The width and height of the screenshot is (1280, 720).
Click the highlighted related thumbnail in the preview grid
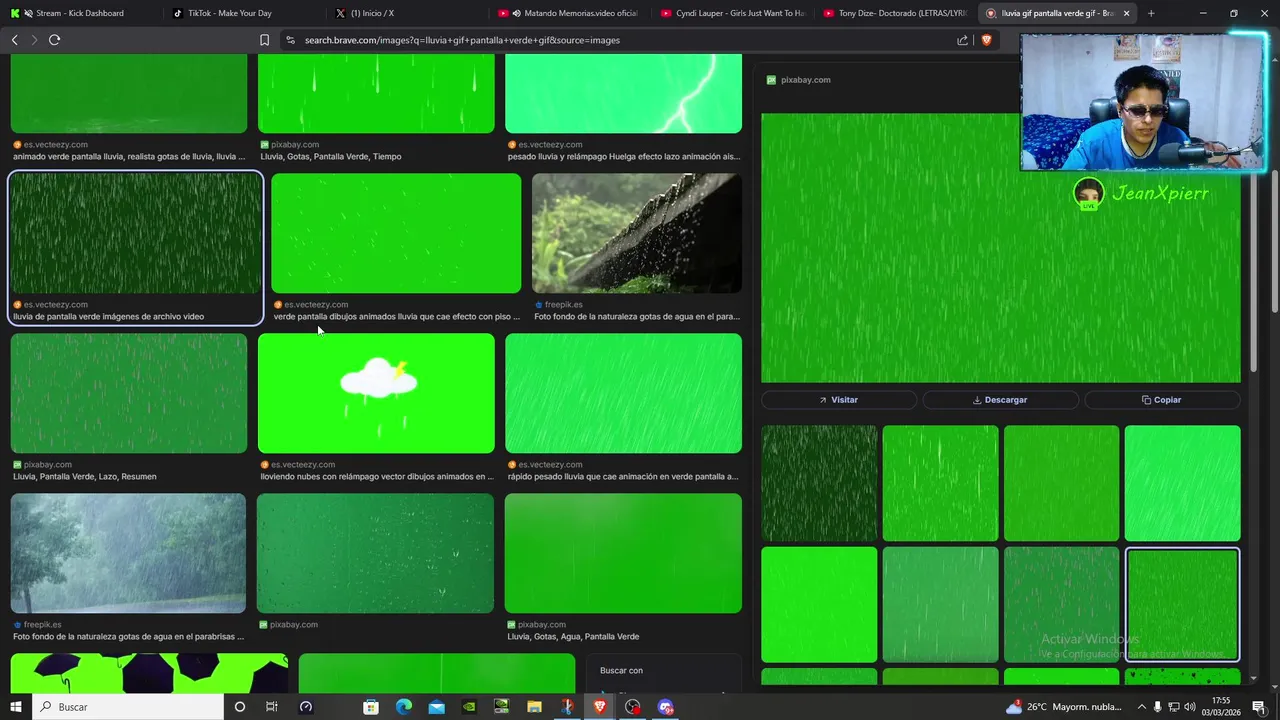1182,604
